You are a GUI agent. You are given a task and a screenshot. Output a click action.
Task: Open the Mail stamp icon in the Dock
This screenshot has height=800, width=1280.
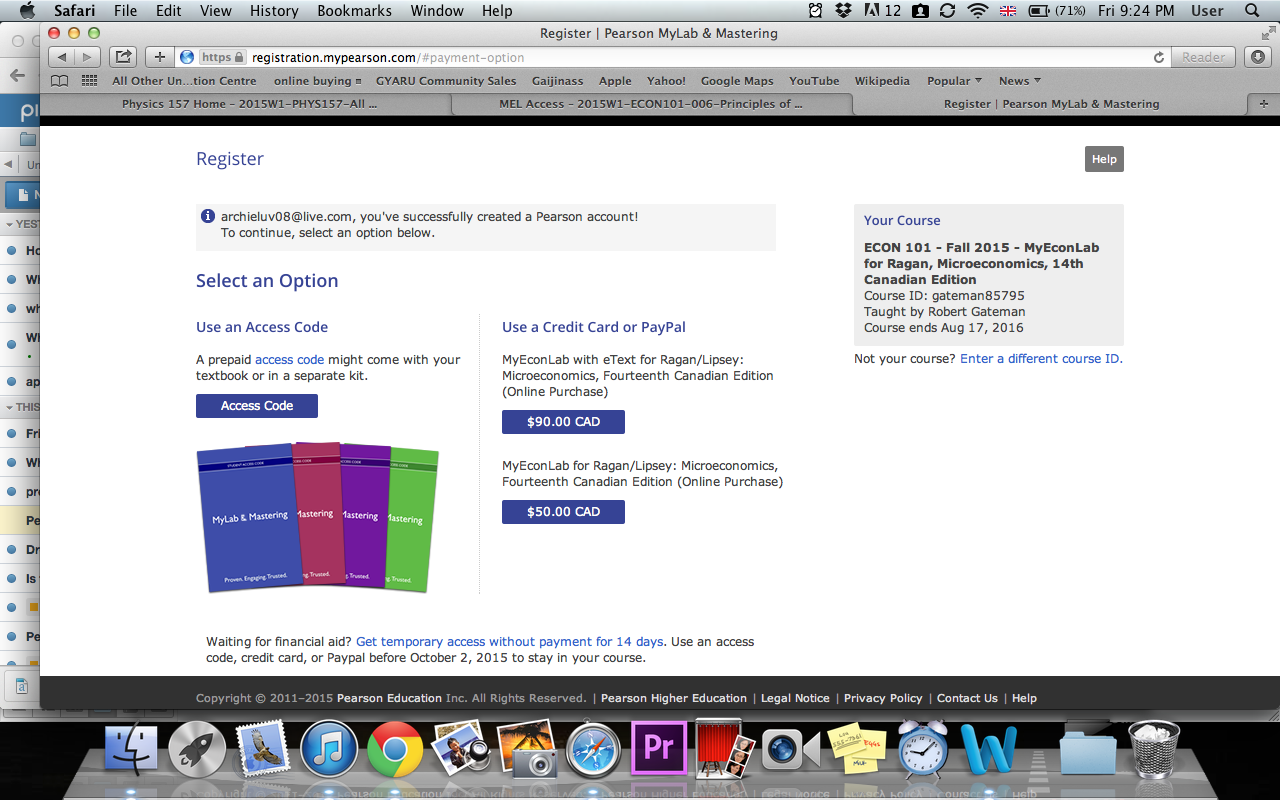pyautogui.click(x=263, y=751)
